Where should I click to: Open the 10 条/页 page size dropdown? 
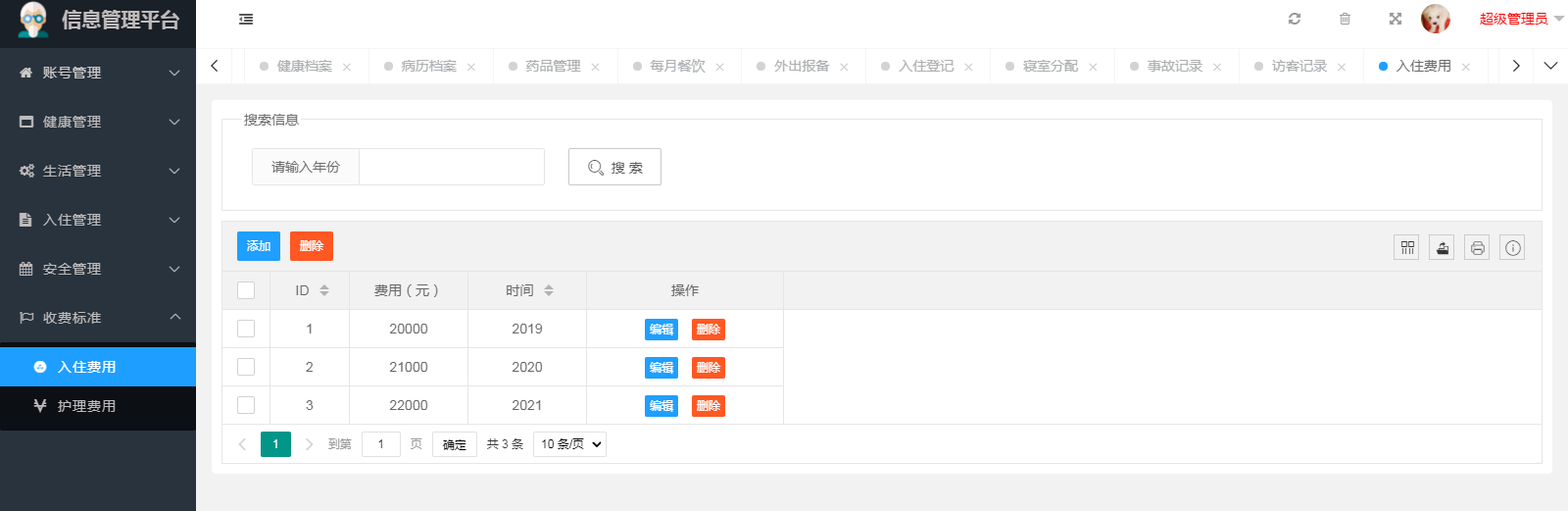[569, 444]
